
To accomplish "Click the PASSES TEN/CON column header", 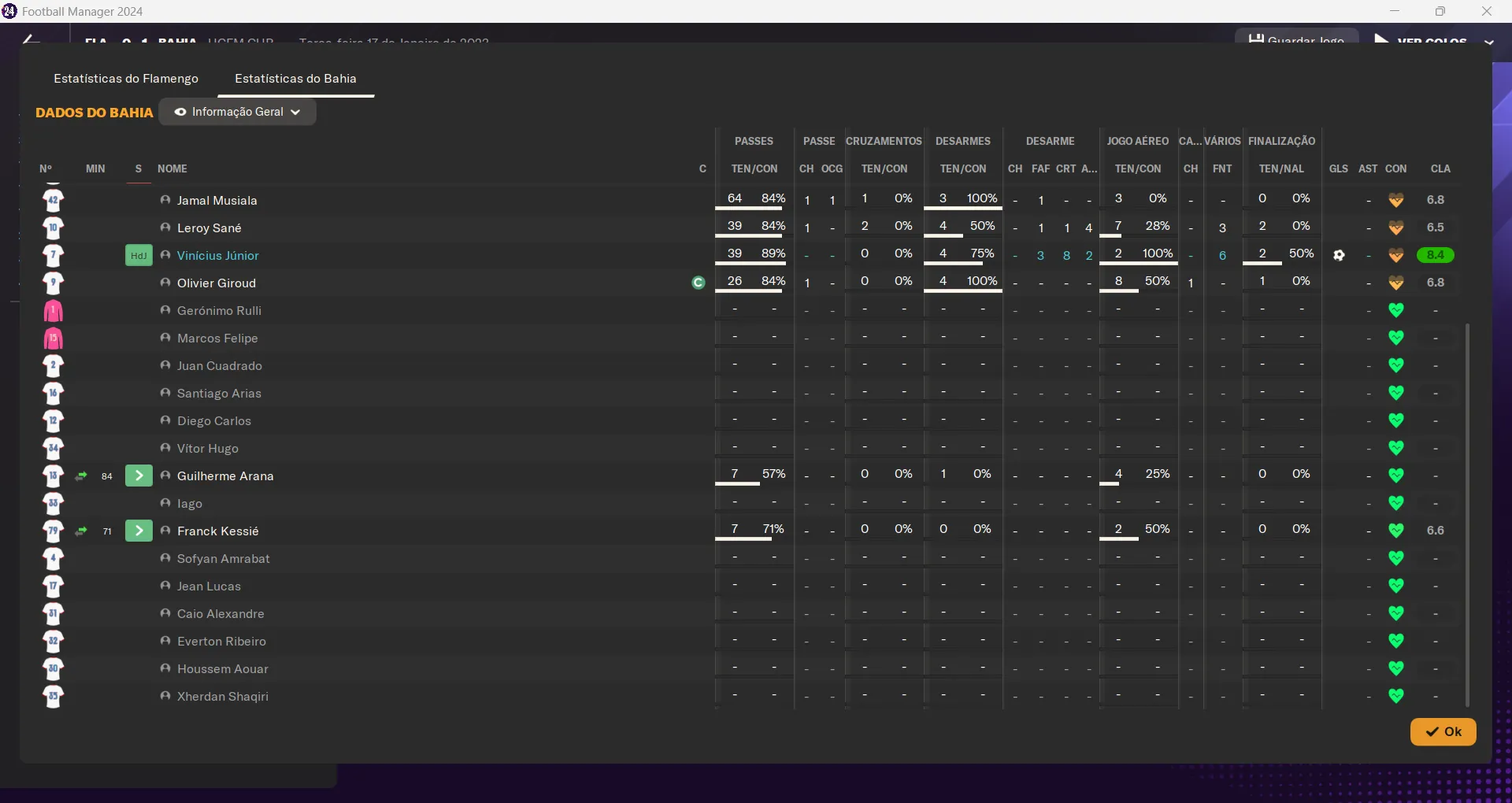I will click(754, 169).
